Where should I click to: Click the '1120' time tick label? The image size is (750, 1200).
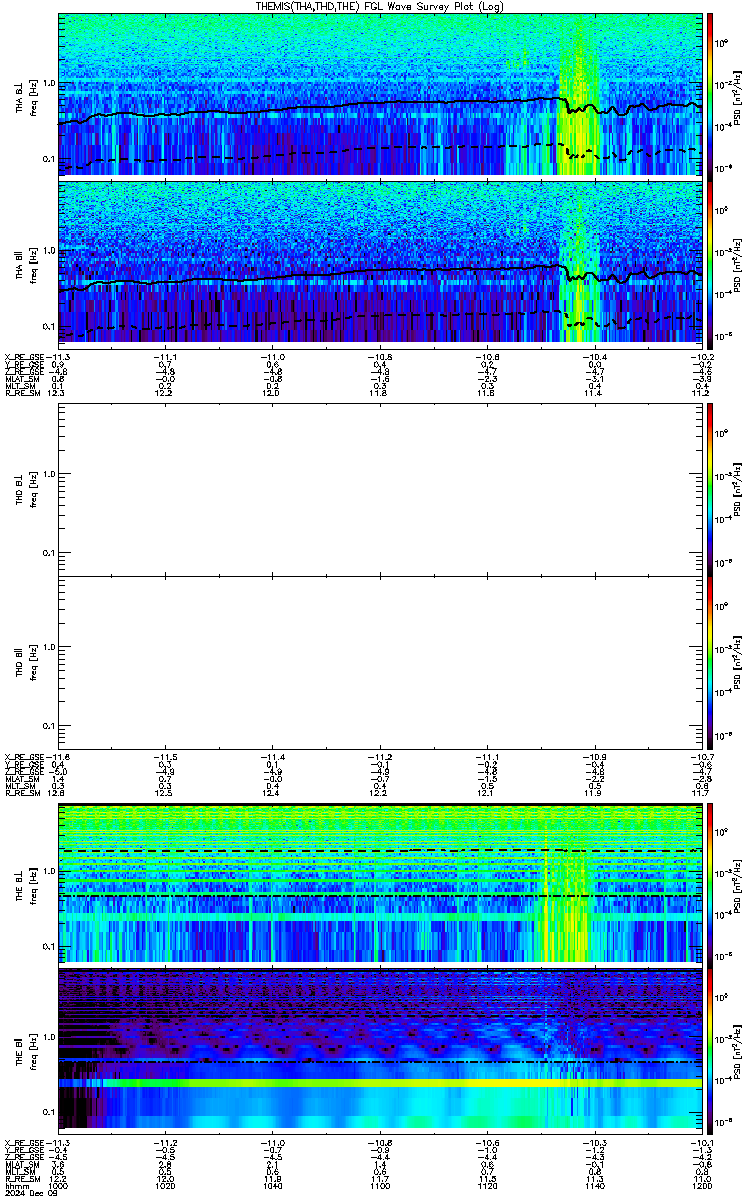pos(487,1185)
